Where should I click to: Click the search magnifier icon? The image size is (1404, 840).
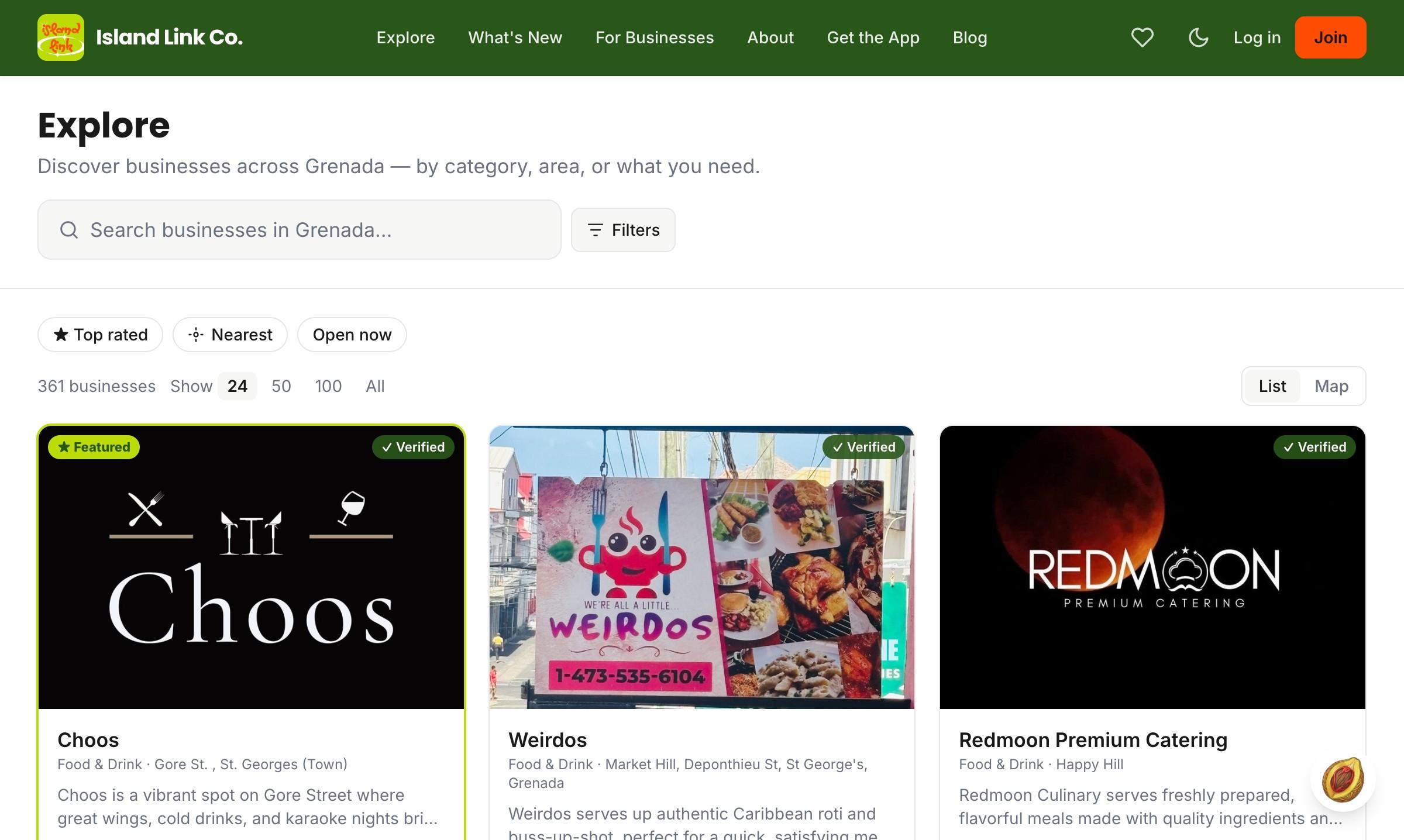click(69, 230)
